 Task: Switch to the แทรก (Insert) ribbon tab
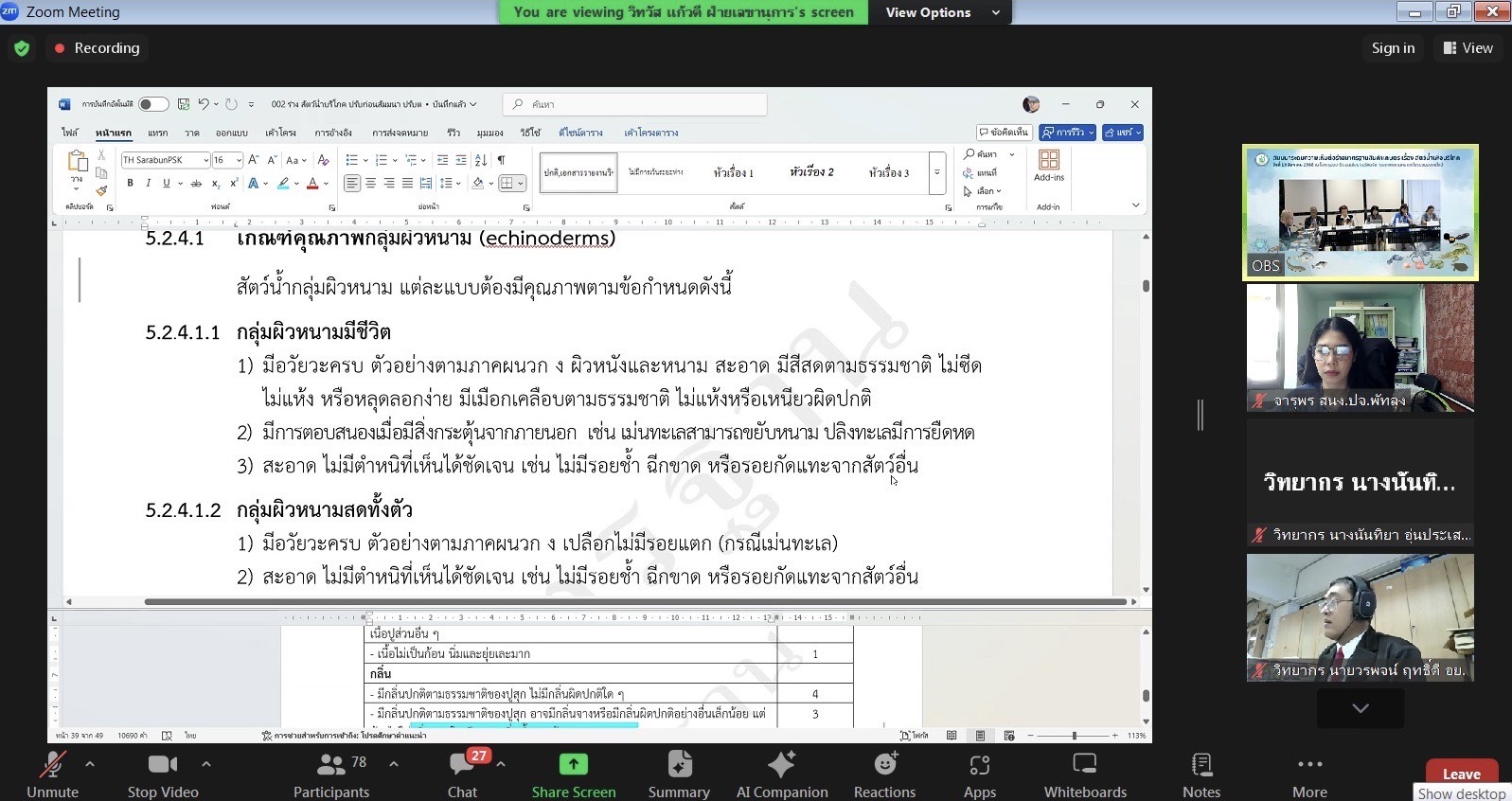pos(158,133)
